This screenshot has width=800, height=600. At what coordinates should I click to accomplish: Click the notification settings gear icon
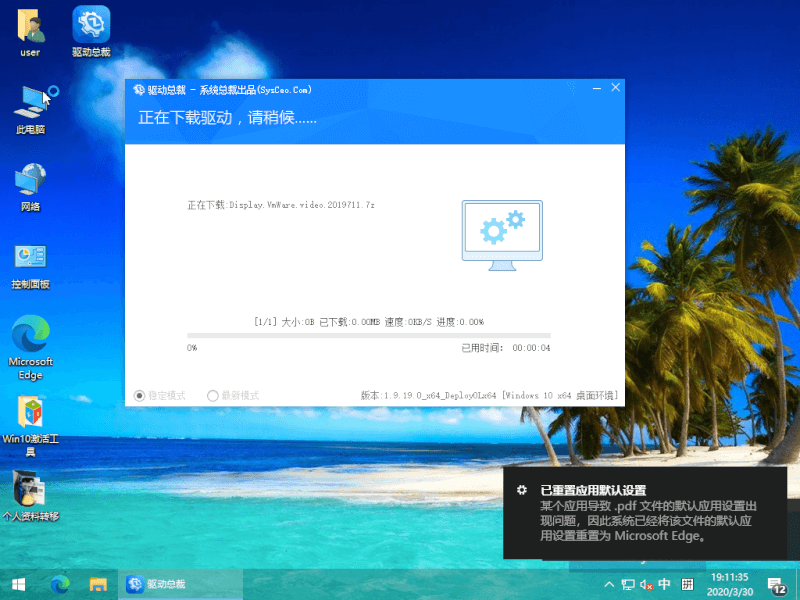(521, 490)
